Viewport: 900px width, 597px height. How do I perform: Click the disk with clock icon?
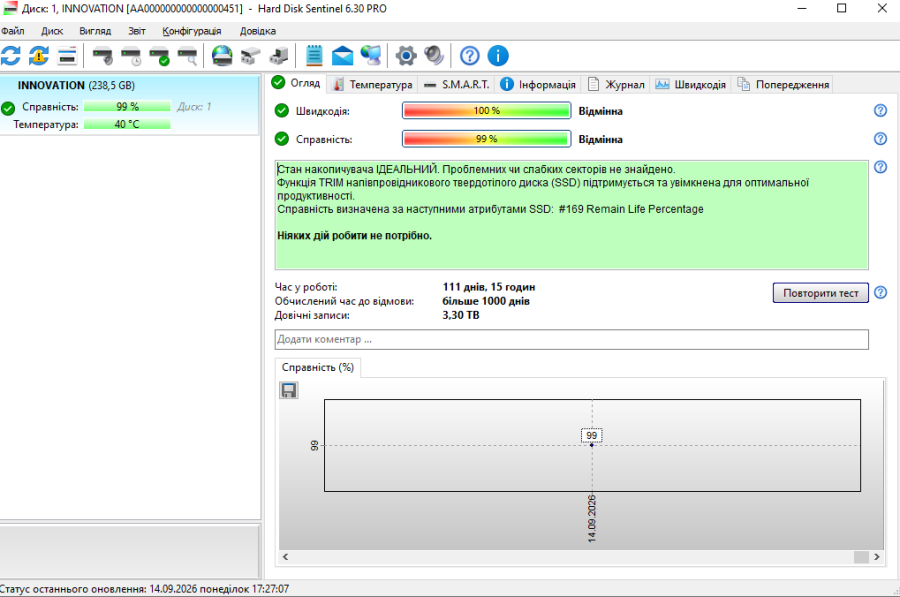(131, 56)
